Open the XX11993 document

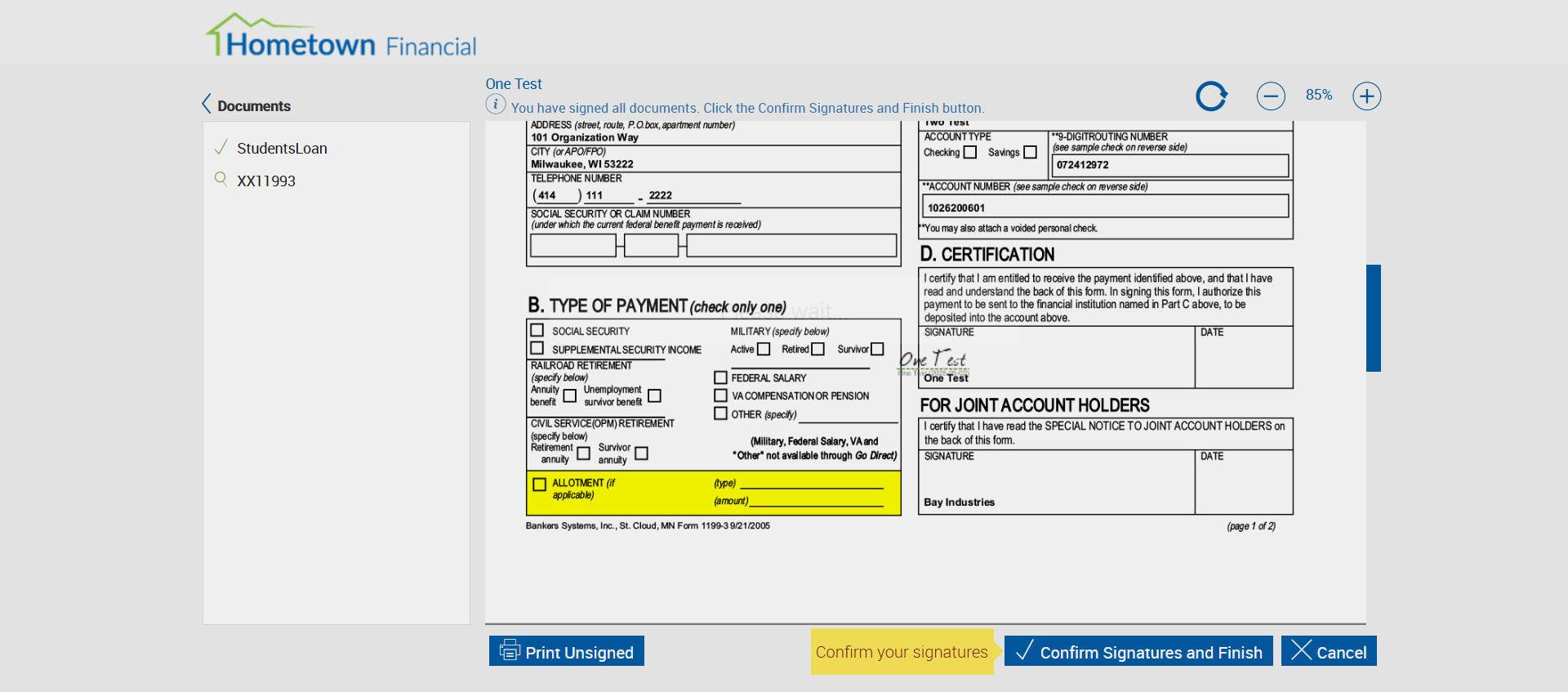click(x=266, y=181)
